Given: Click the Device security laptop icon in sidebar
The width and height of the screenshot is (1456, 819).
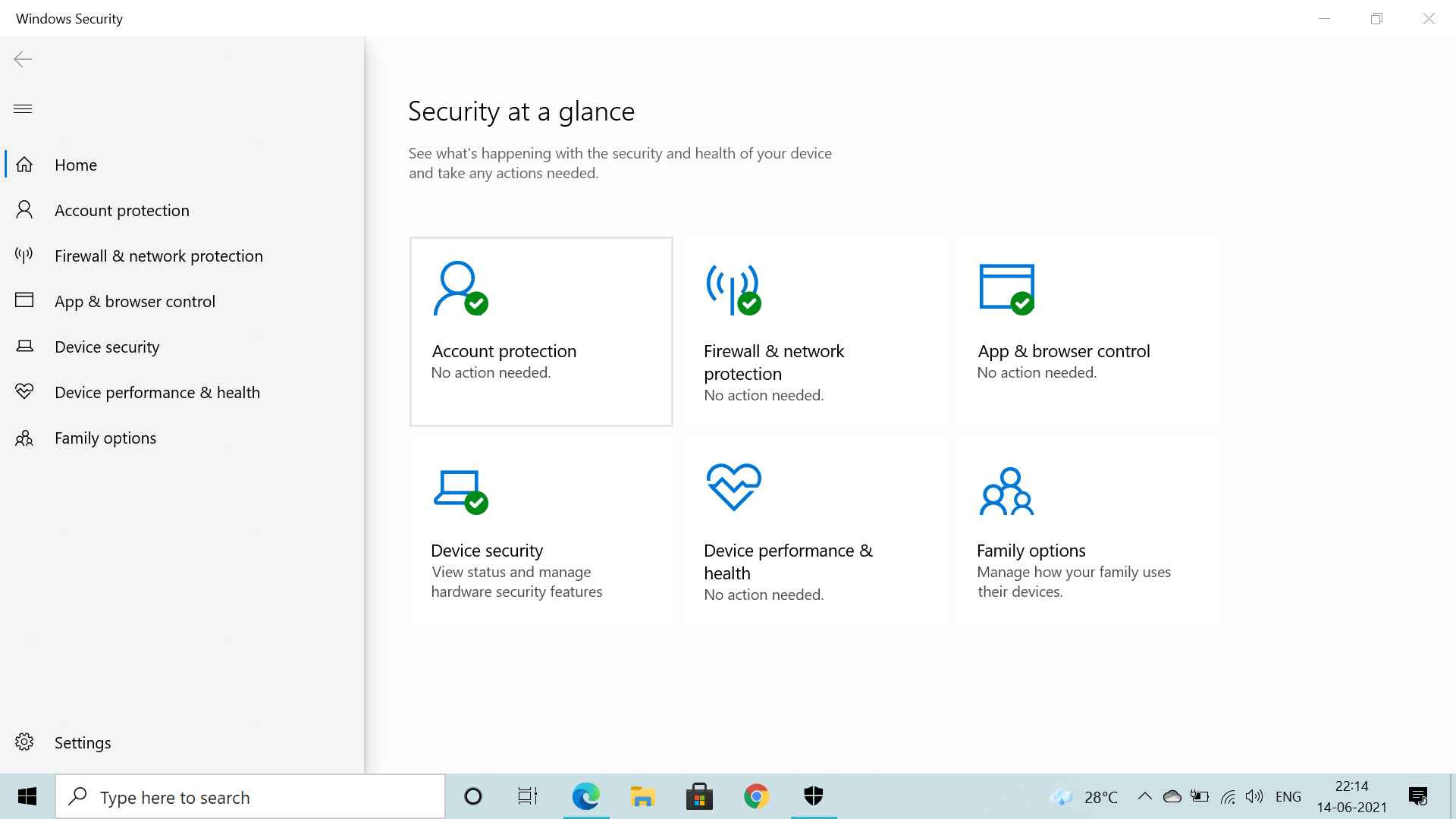Looking at the screenshot, I should point(24,347).
